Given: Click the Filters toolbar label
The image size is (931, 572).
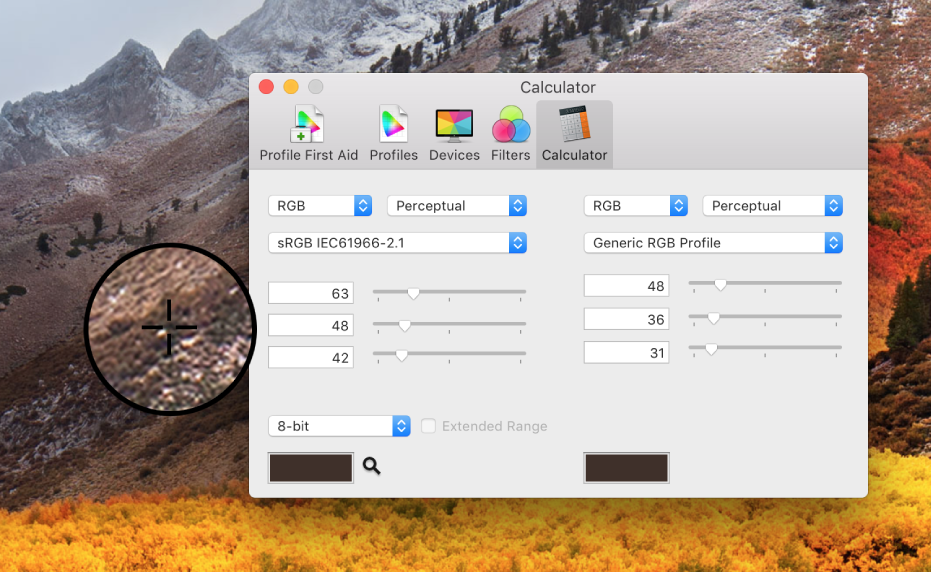Looking at the screenshot, I should point(511,155).
